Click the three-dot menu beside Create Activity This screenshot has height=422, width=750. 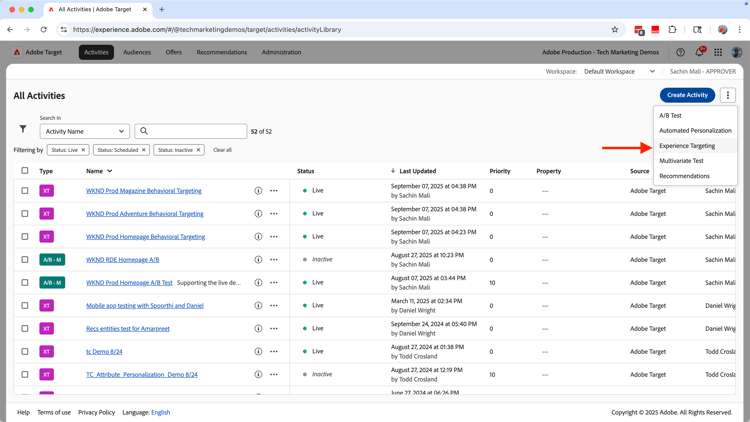click(727, 95)
